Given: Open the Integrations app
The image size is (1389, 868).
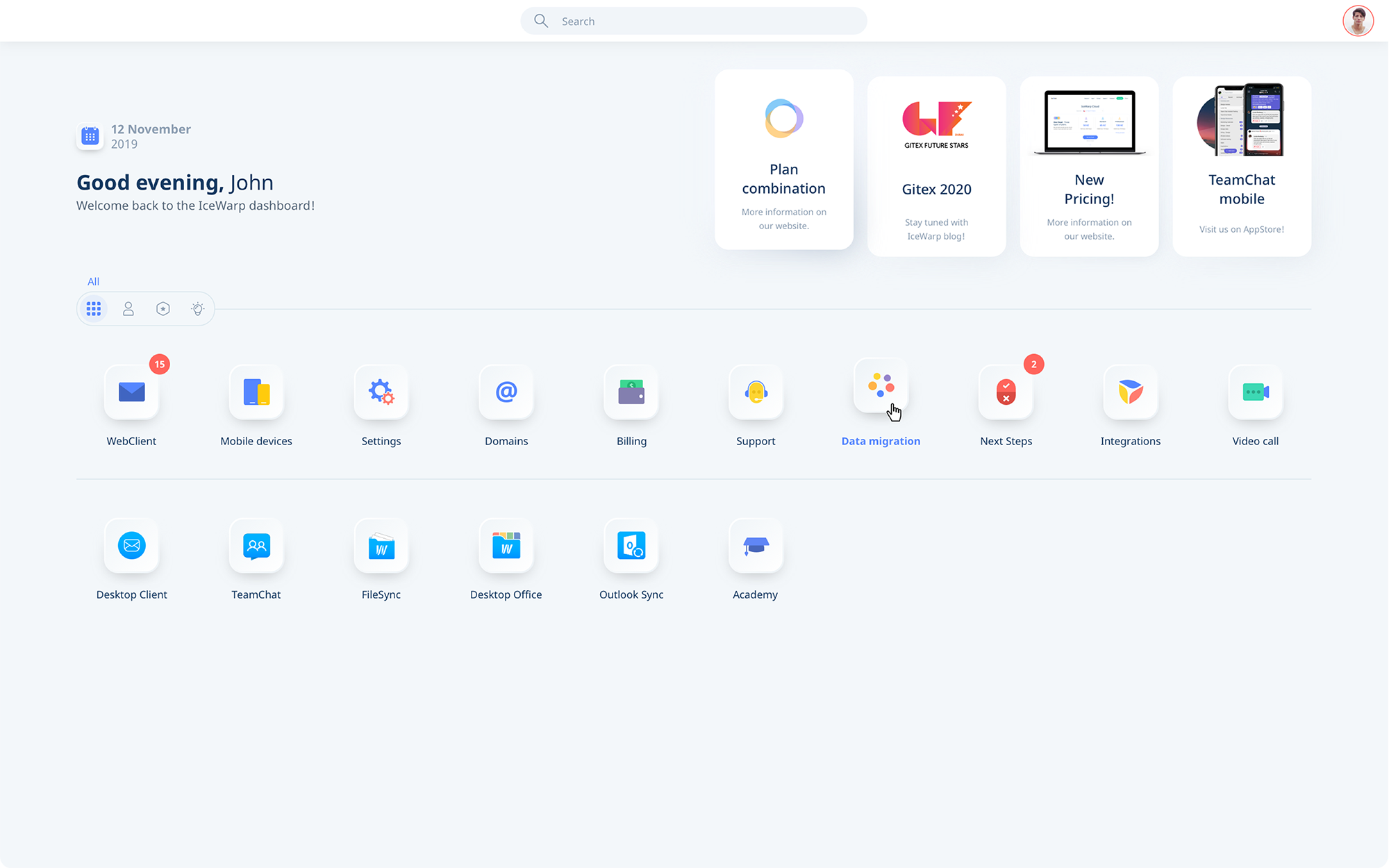Looking at the screenshot, I should tap(1131, 392).
